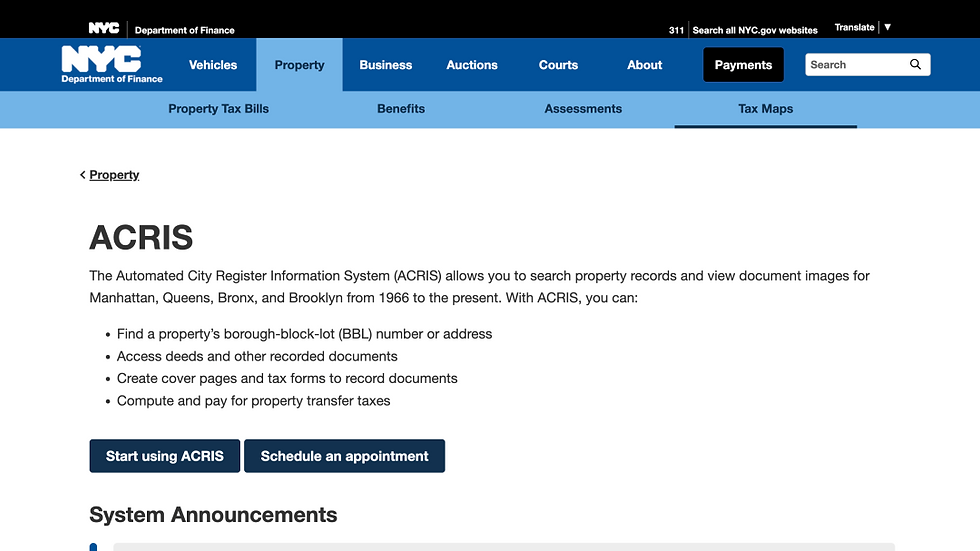Image resolution: width=980 pixels, height=551 pixels.
Task: Go to the Assessments tab
Action: point(583,109)
